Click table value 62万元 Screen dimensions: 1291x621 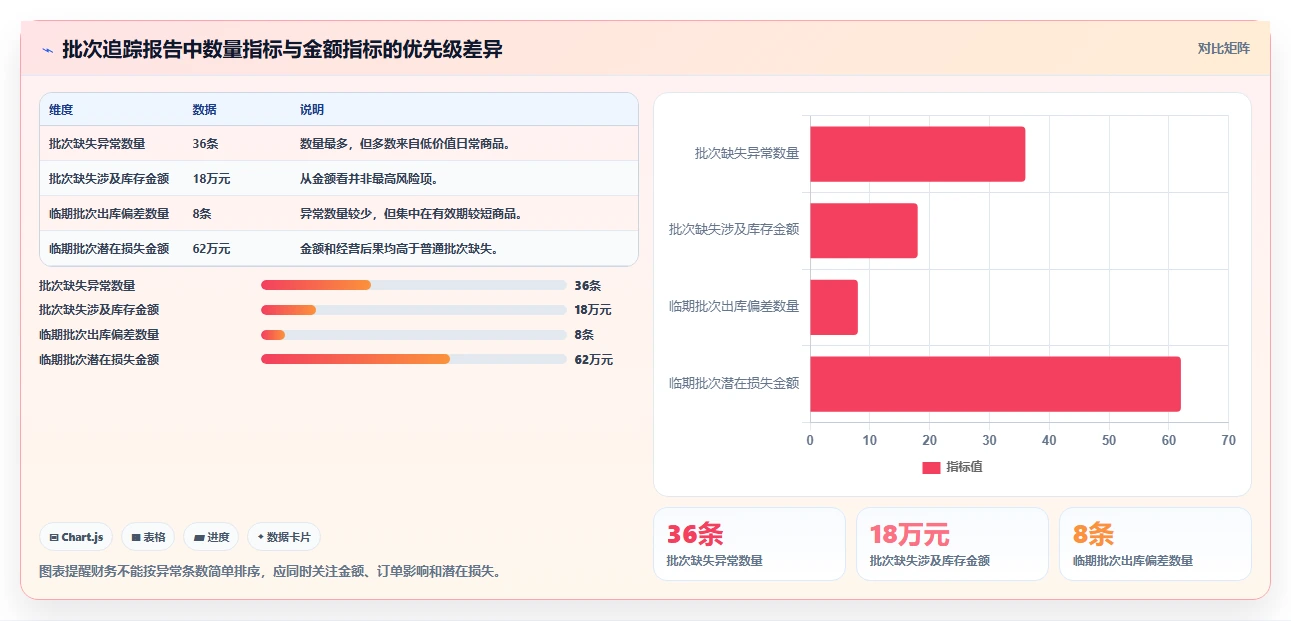point(211,249)
